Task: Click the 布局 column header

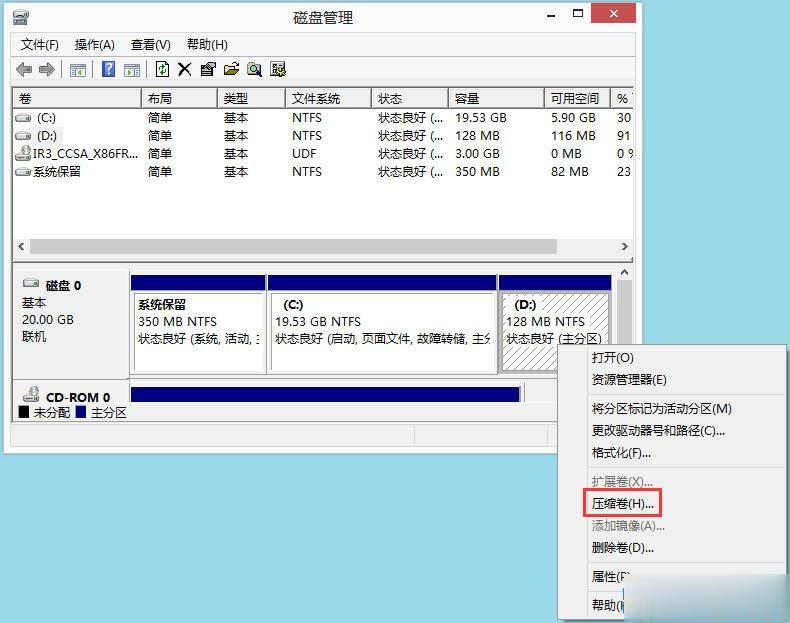Action: tap(179, 99)
